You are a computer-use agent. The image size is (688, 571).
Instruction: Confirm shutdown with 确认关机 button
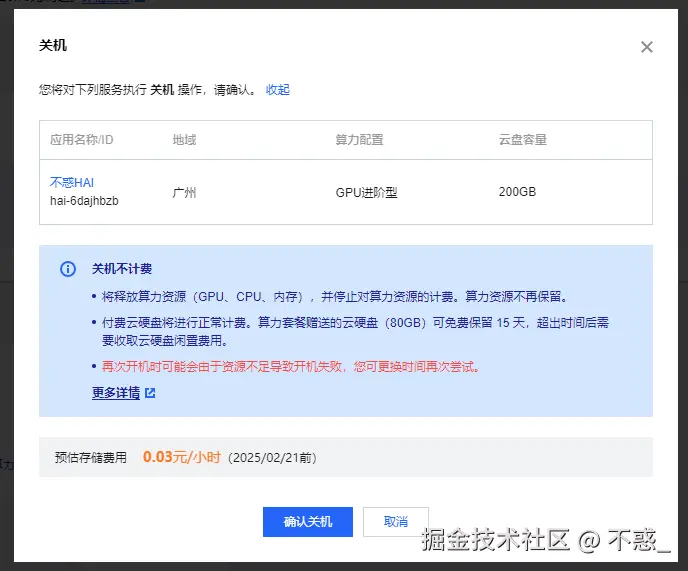[x=308, y=522]
